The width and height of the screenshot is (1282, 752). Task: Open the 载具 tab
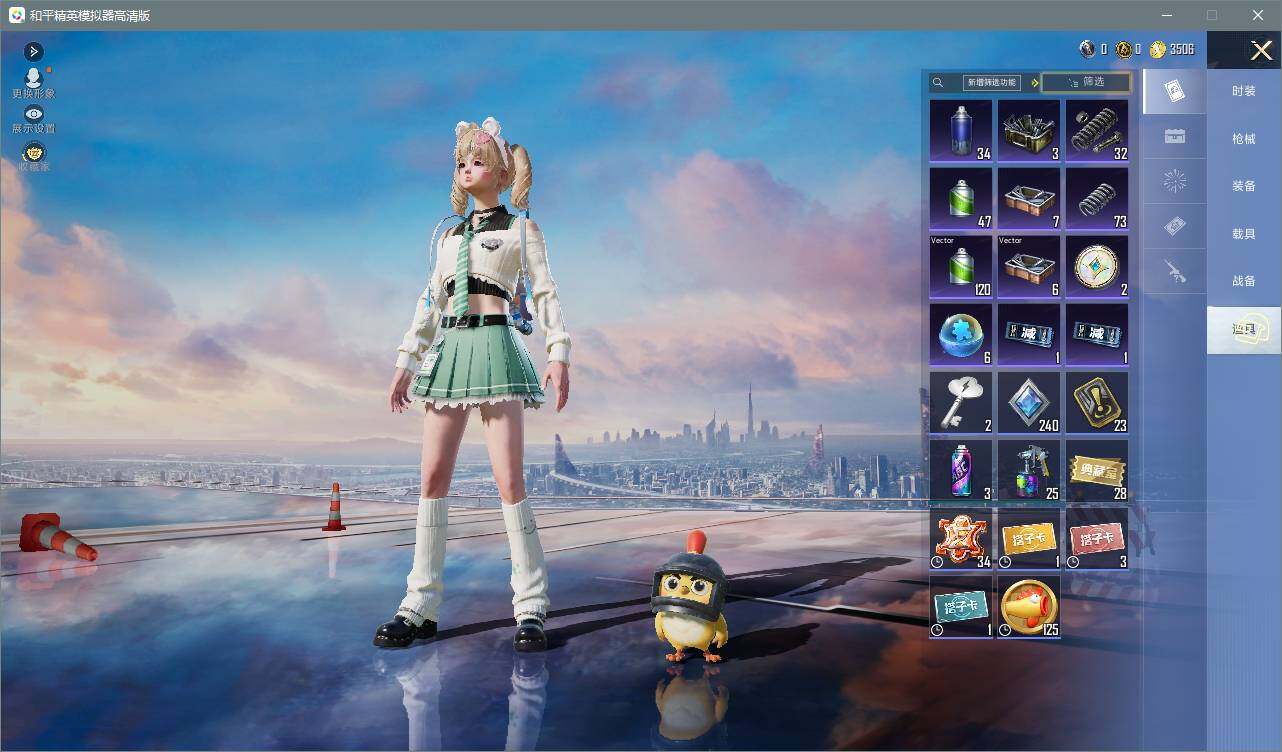[x=1244, y=234]
